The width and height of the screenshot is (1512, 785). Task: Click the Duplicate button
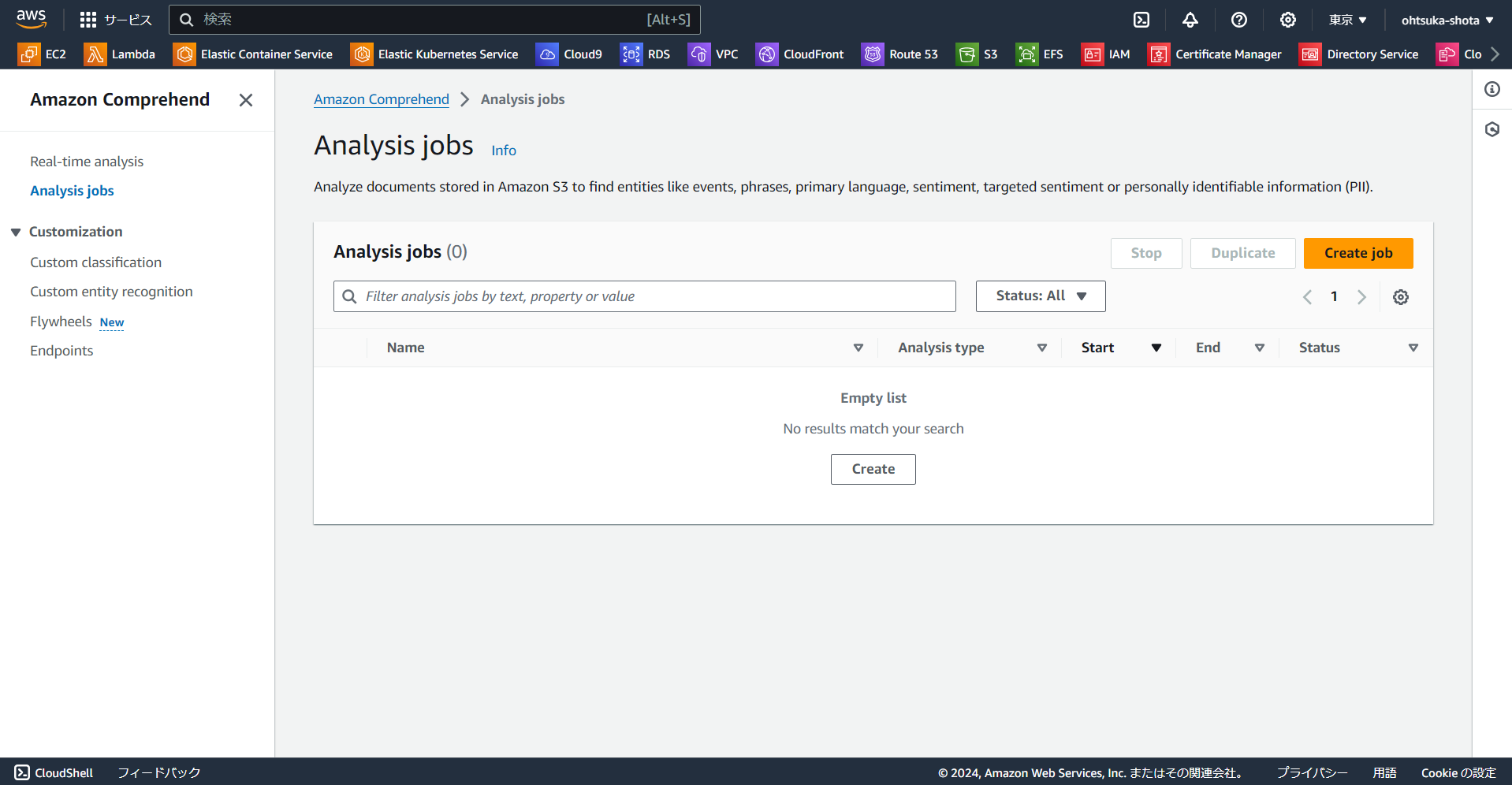[1243, 253]
